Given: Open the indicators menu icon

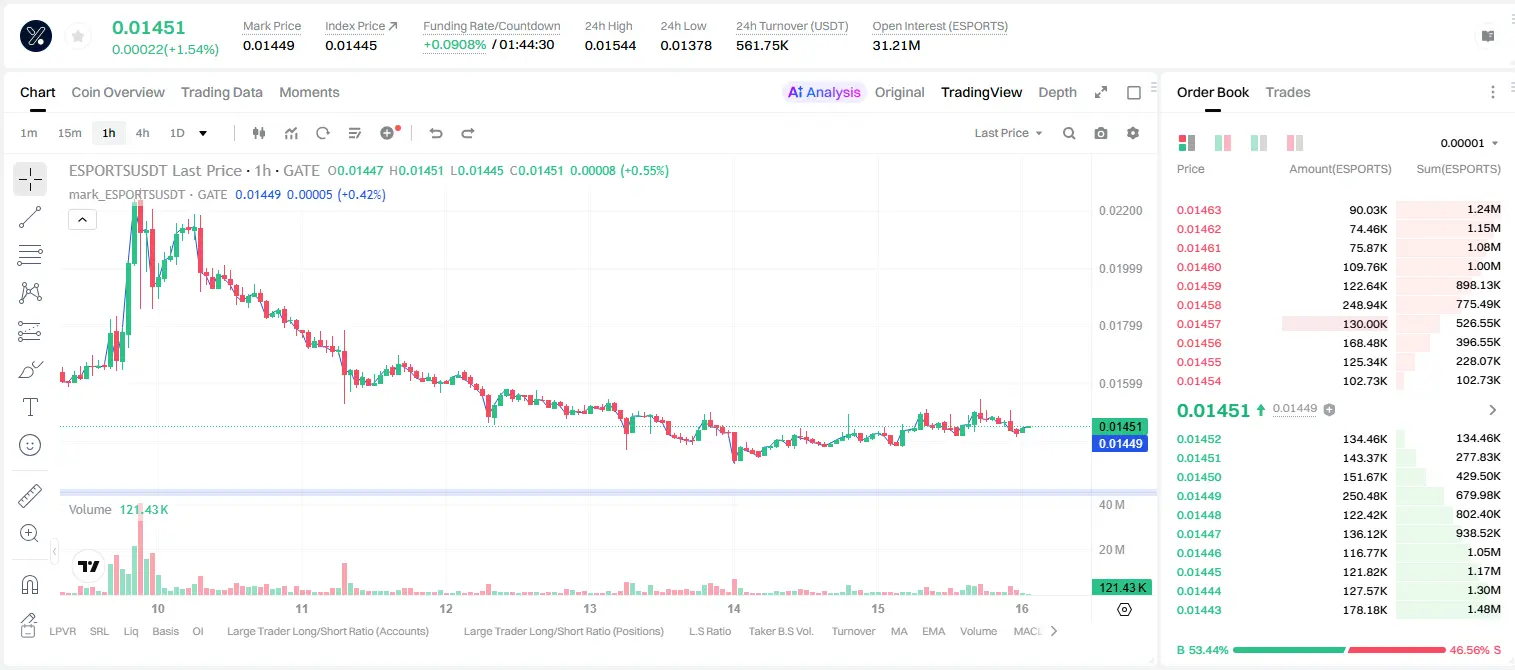Looking at the screenshot, I should (x=291, y=133).
